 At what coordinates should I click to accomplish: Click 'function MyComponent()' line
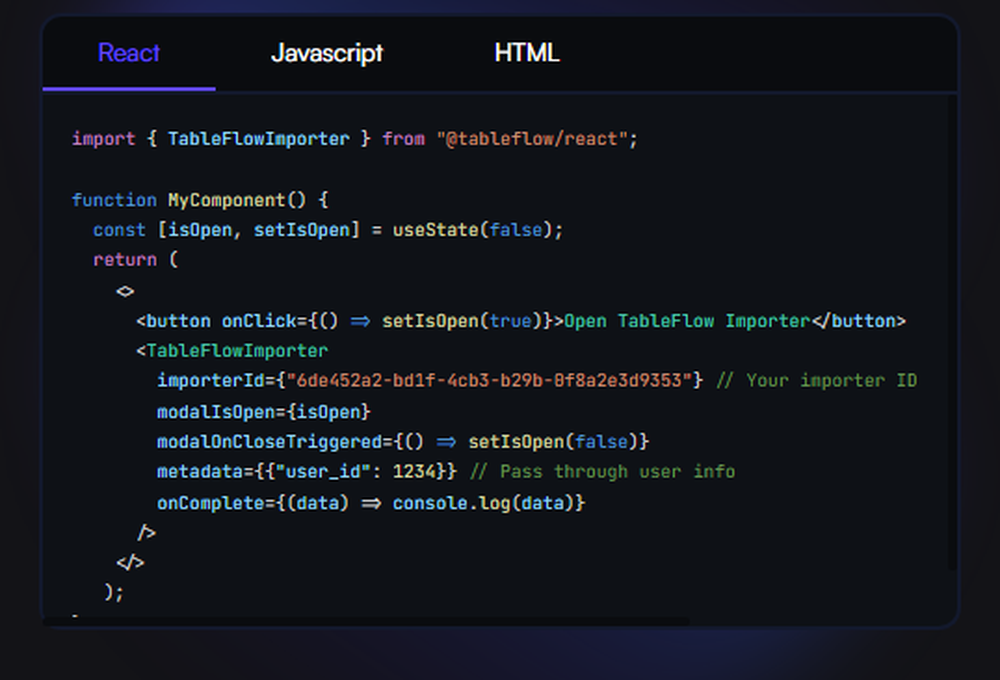click(200, 200)
